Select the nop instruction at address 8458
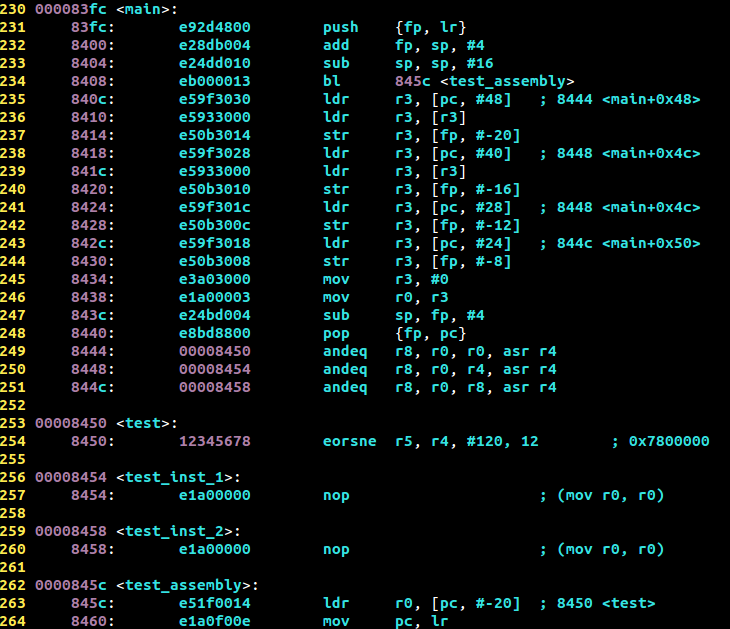Image resolution: width=730 pixels, height=629 pixels. pyautogui.click(x=336, y=549)
